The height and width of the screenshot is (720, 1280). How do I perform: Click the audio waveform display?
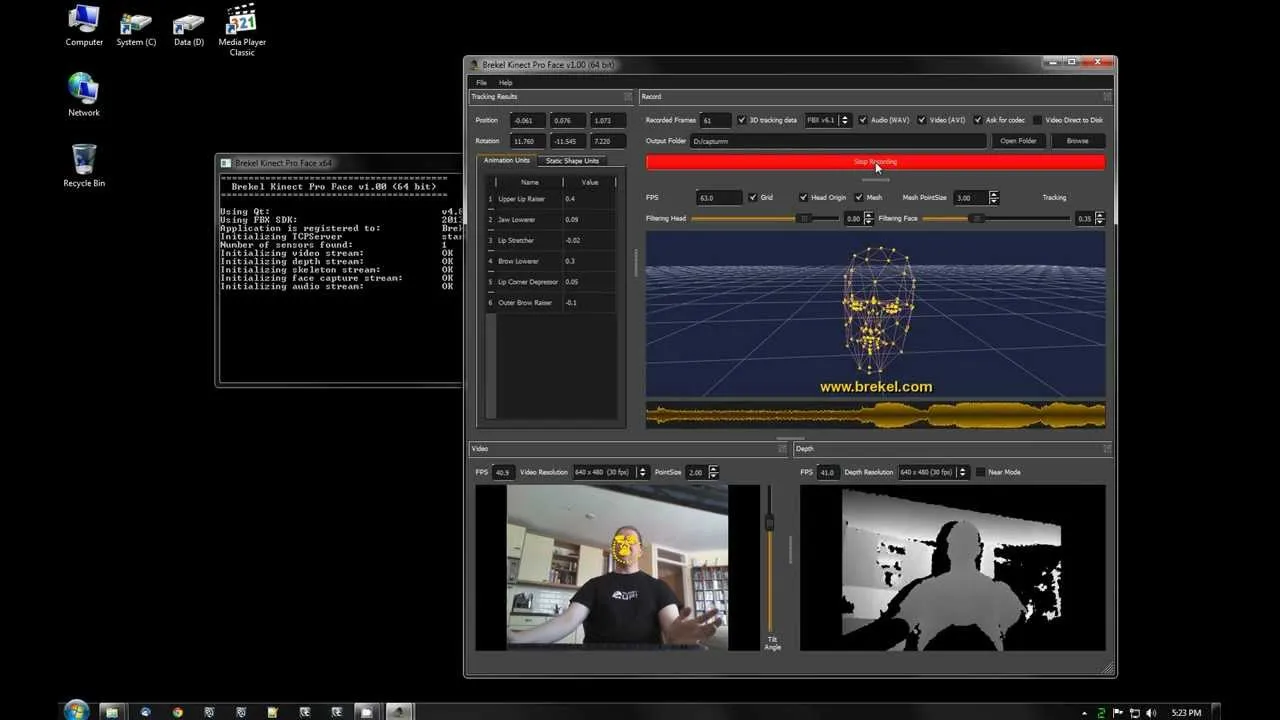tap(876, 414)
